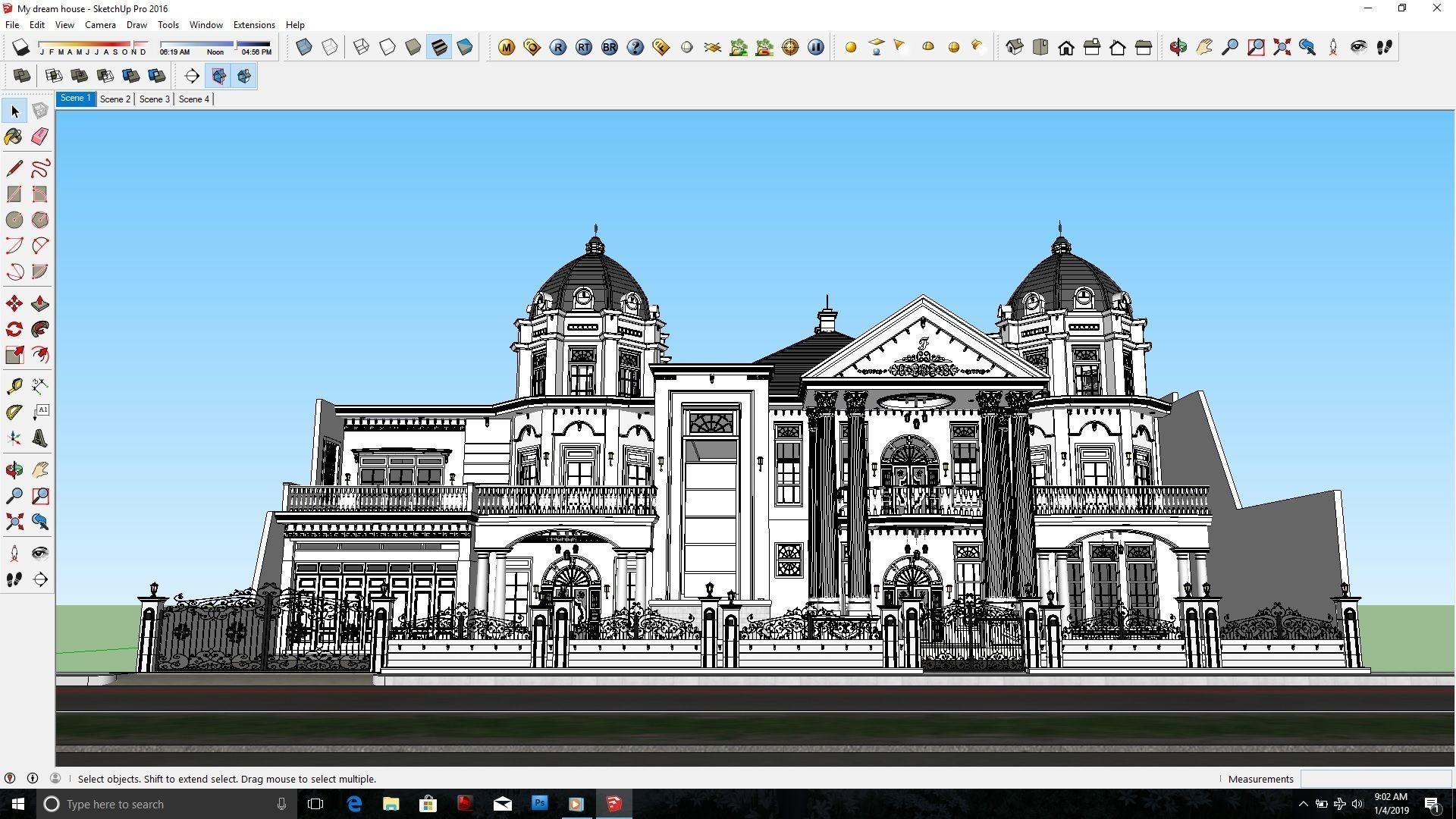Select the Make Component tool
1456x819 pixels.
pyautogui.click(x=40, y=111)
